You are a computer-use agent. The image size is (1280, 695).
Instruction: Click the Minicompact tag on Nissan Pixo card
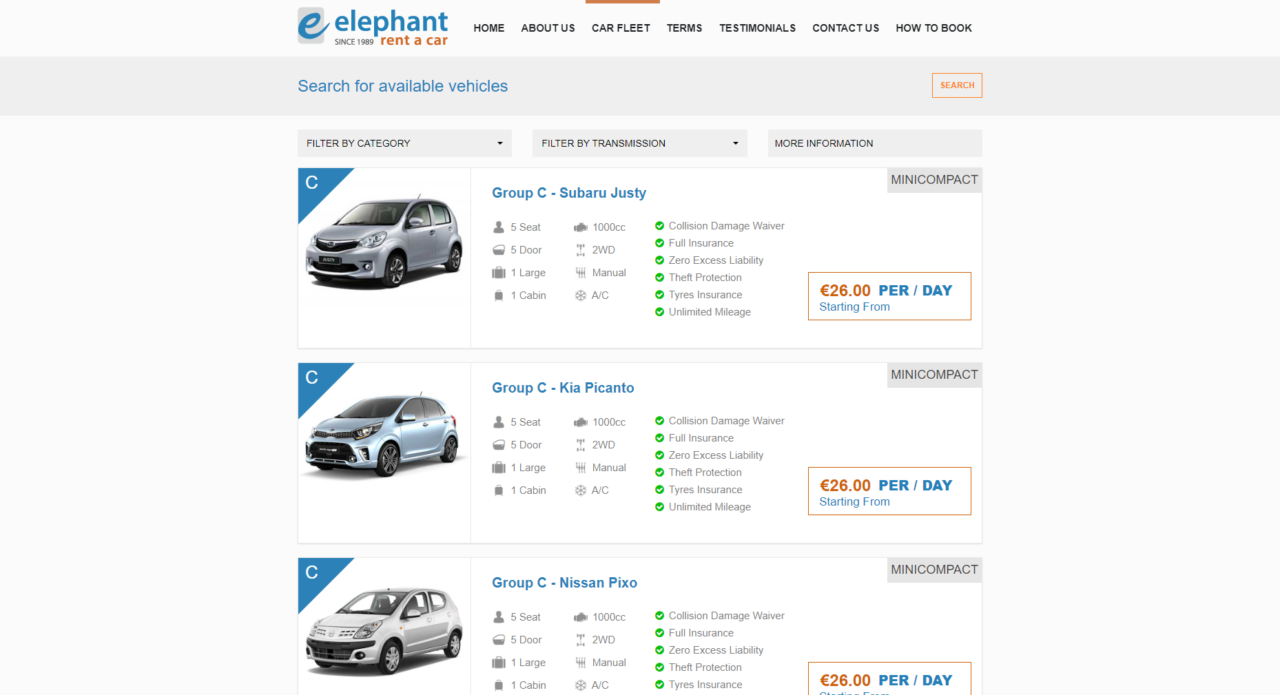934,570
